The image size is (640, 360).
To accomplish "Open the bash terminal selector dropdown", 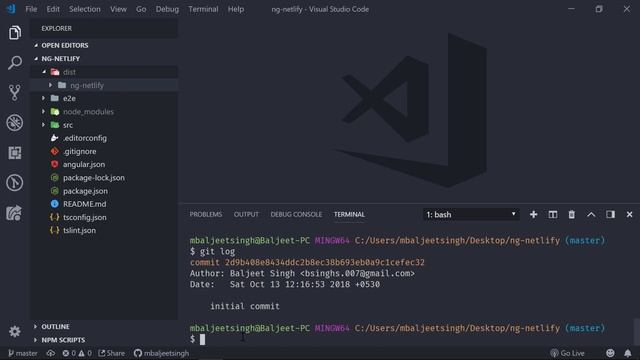I will click(x=471, y=214).
